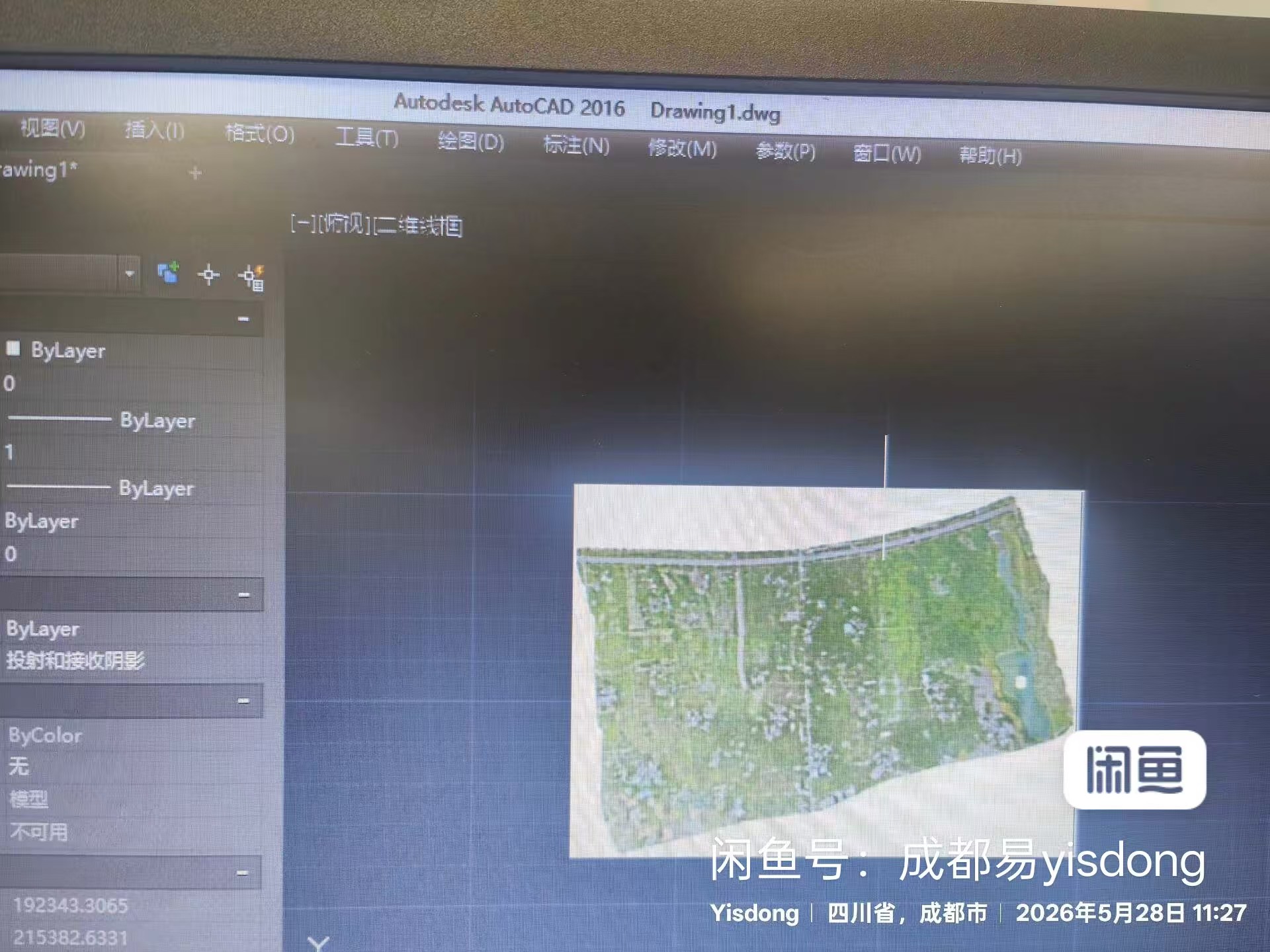Collapse the section containing 192343.3065
Image resolution: width=1270 pixels, height=952 pixels.
coord(242,873)
